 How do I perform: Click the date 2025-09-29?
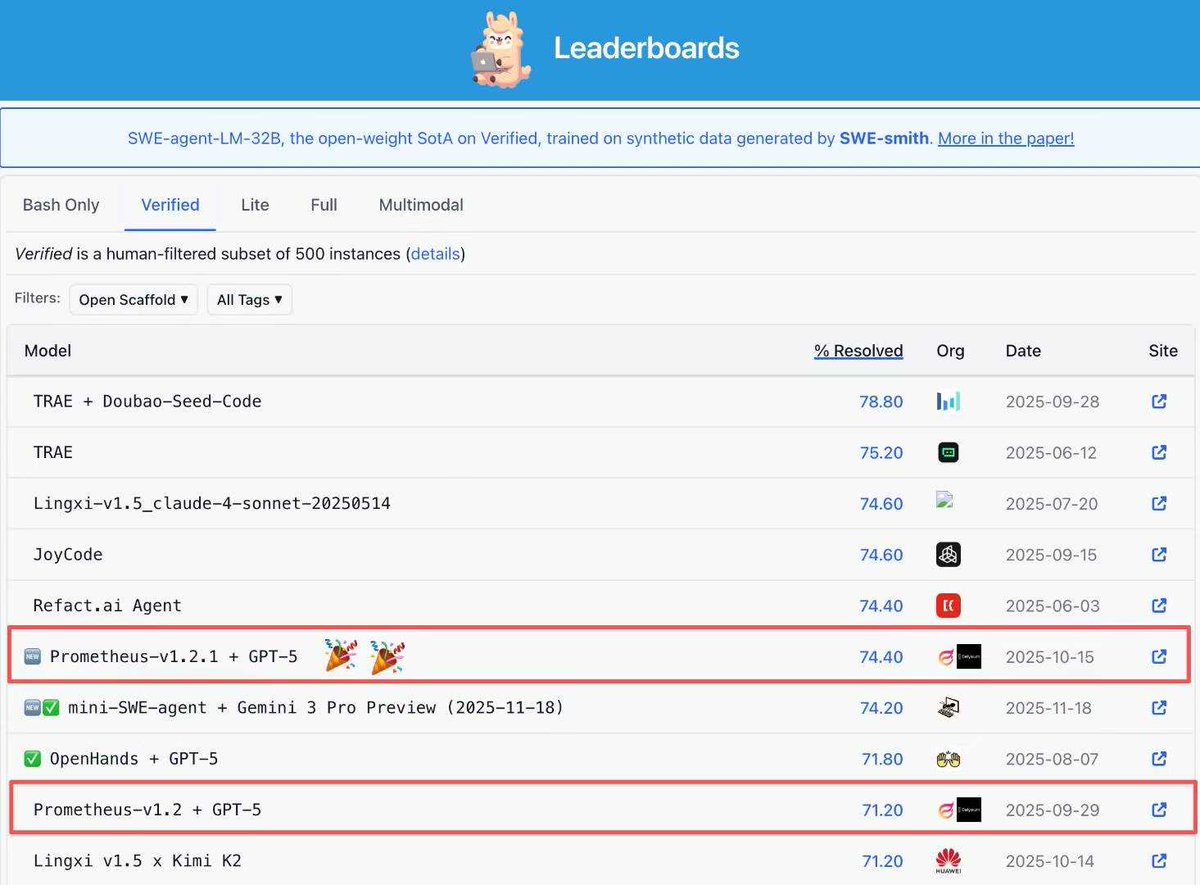[1052, 809]
